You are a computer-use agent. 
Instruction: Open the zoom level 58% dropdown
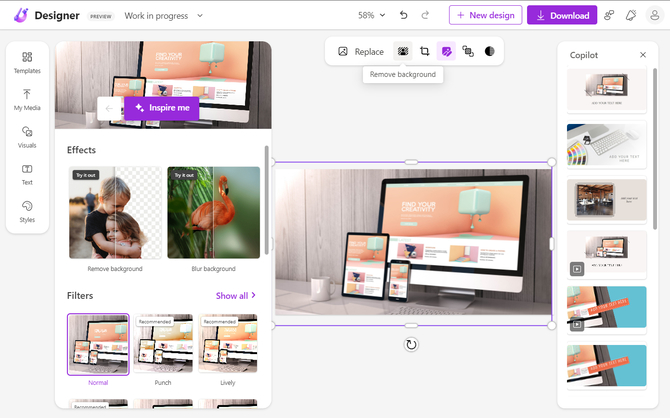click(x=371, y=15)
